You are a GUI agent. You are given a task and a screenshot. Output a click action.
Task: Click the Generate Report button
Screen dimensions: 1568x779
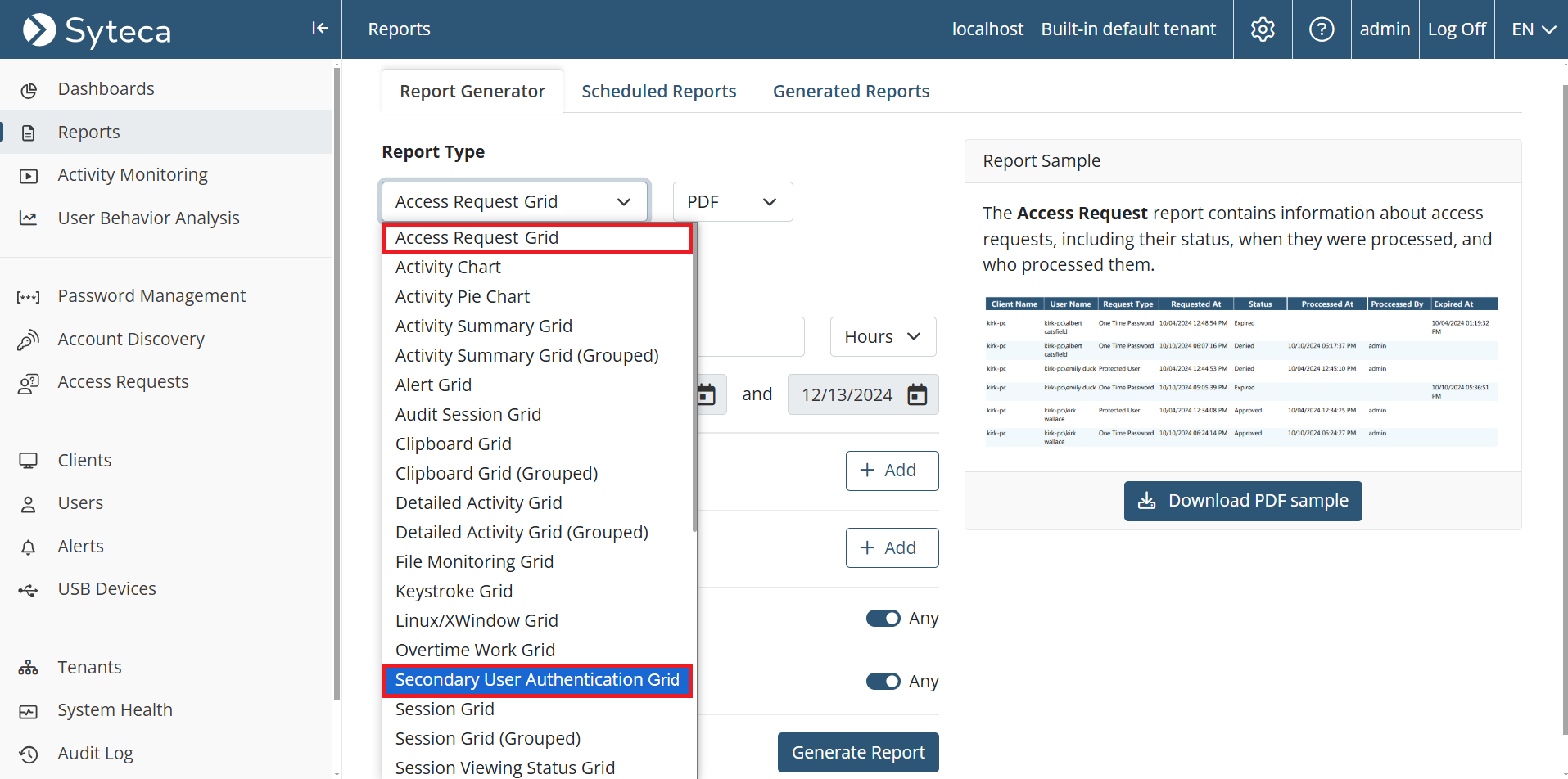(x=857, y=753)
